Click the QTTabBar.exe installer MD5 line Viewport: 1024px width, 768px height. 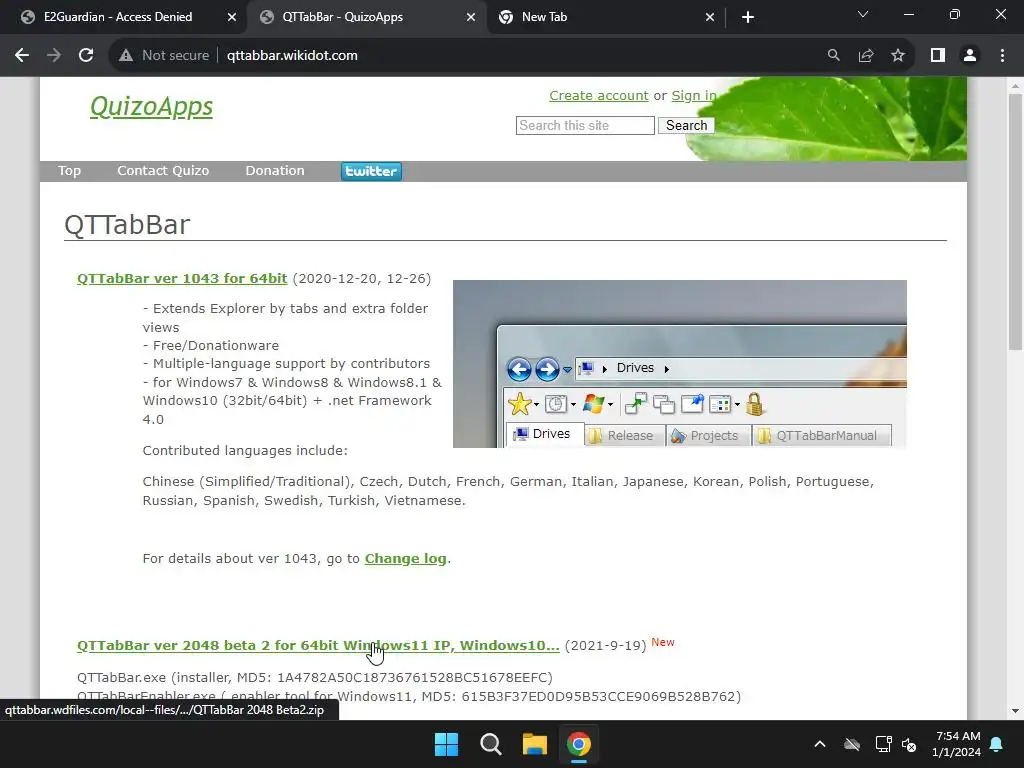coord(315,678)
